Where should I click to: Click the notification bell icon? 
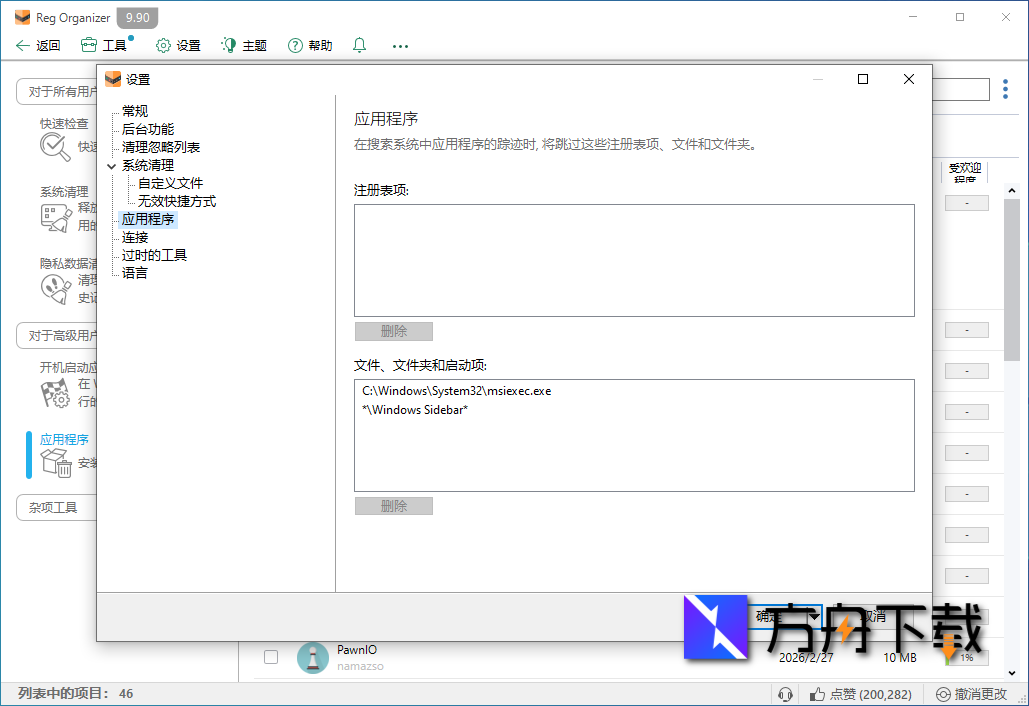pyautogui.click(x=359, y=45)
